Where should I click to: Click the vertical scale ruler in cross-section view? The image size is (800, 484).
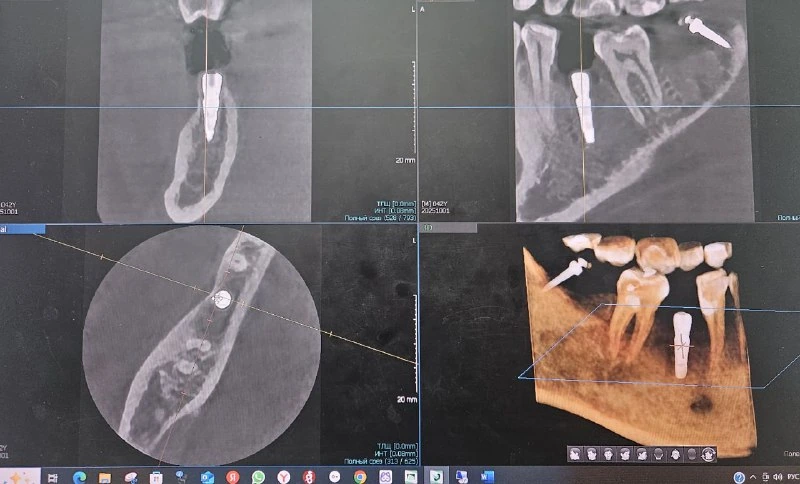coord(413,107)
